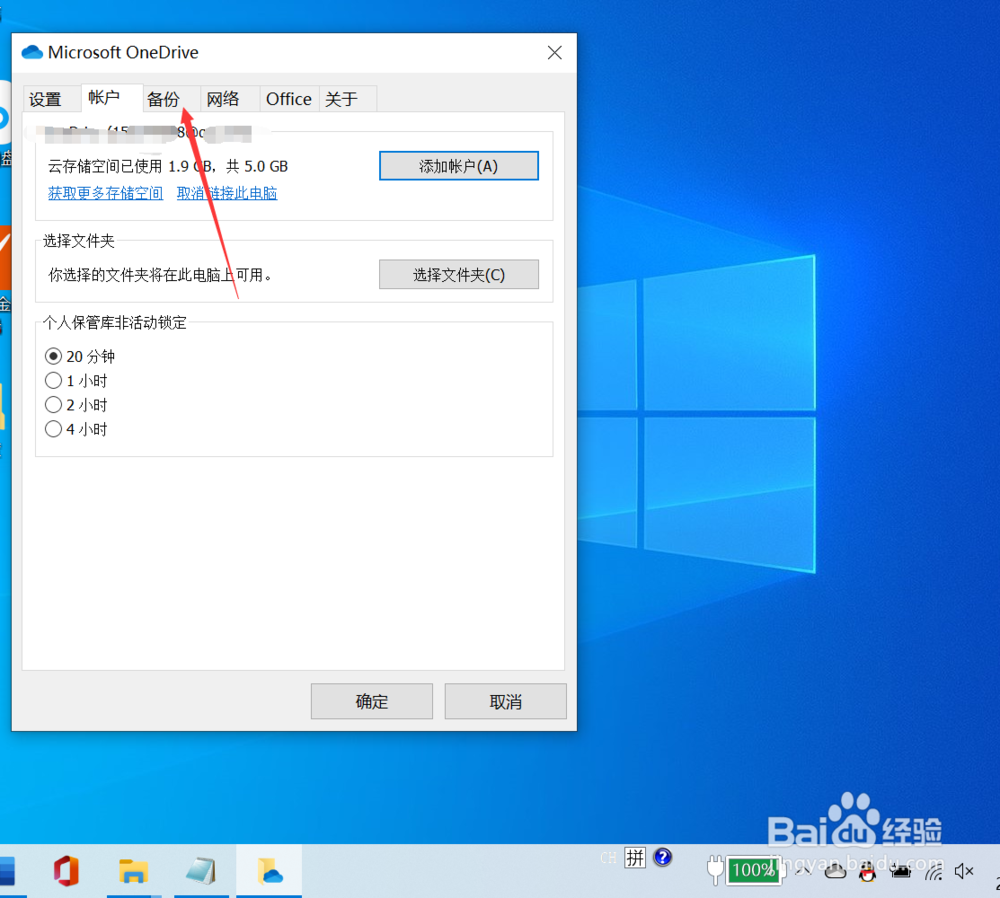The image size is (1000, 898).
Task: Open Wi-Fi network tray icon
Action: 933,871
